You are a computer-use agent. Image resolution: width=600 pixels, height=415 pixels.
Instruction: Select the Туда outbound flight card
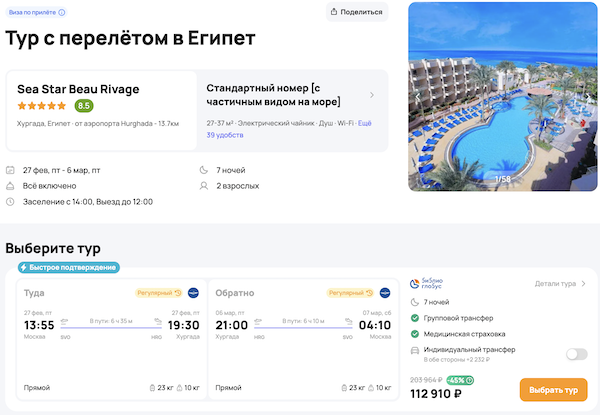click(x=111, y=340)
